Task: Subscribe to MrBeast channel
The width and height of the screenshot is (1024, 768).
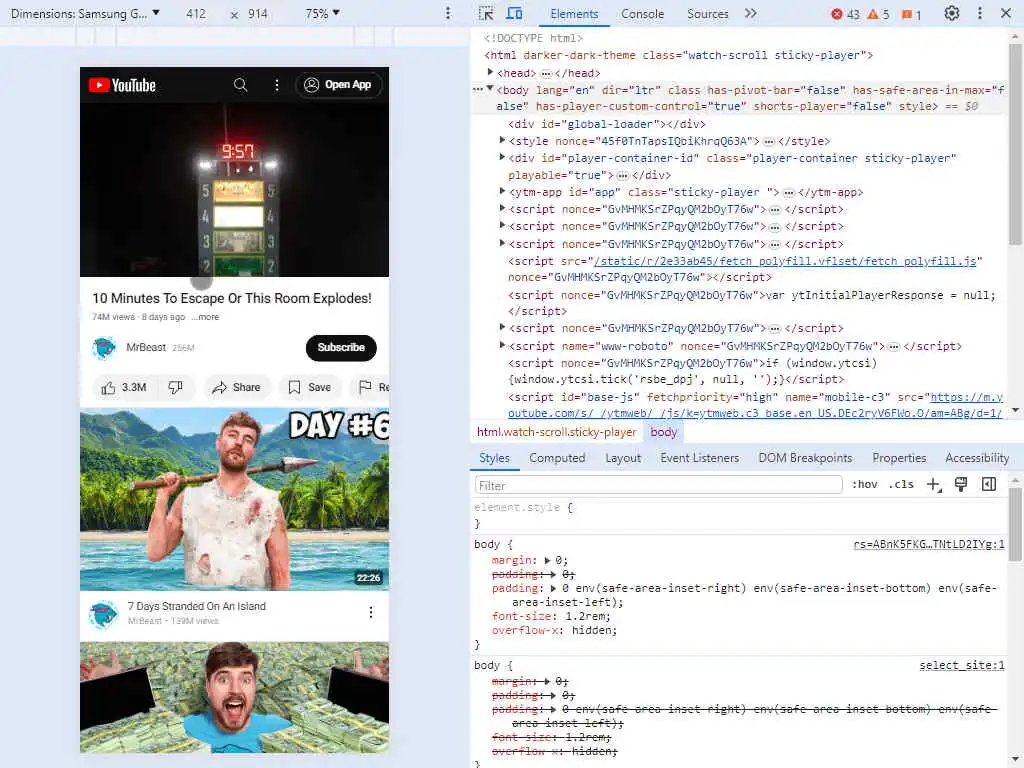Action: point(341,347)
